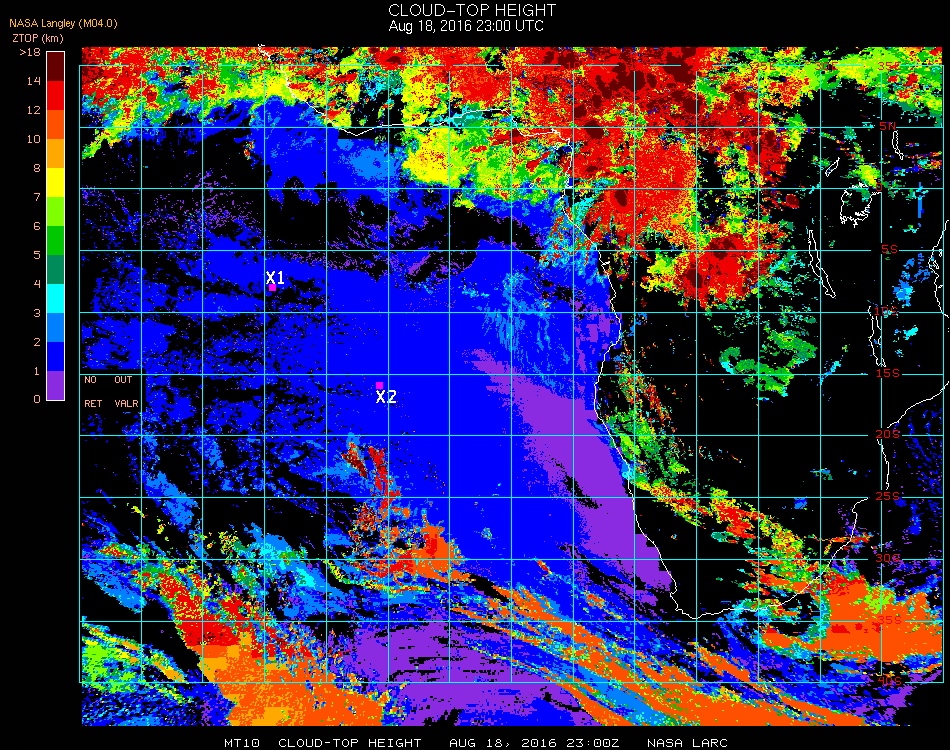Select the deep blue 1–2 km legend swatch
Image resolution: width=950 pixels, height=750 pixels.
click(56, 357)
